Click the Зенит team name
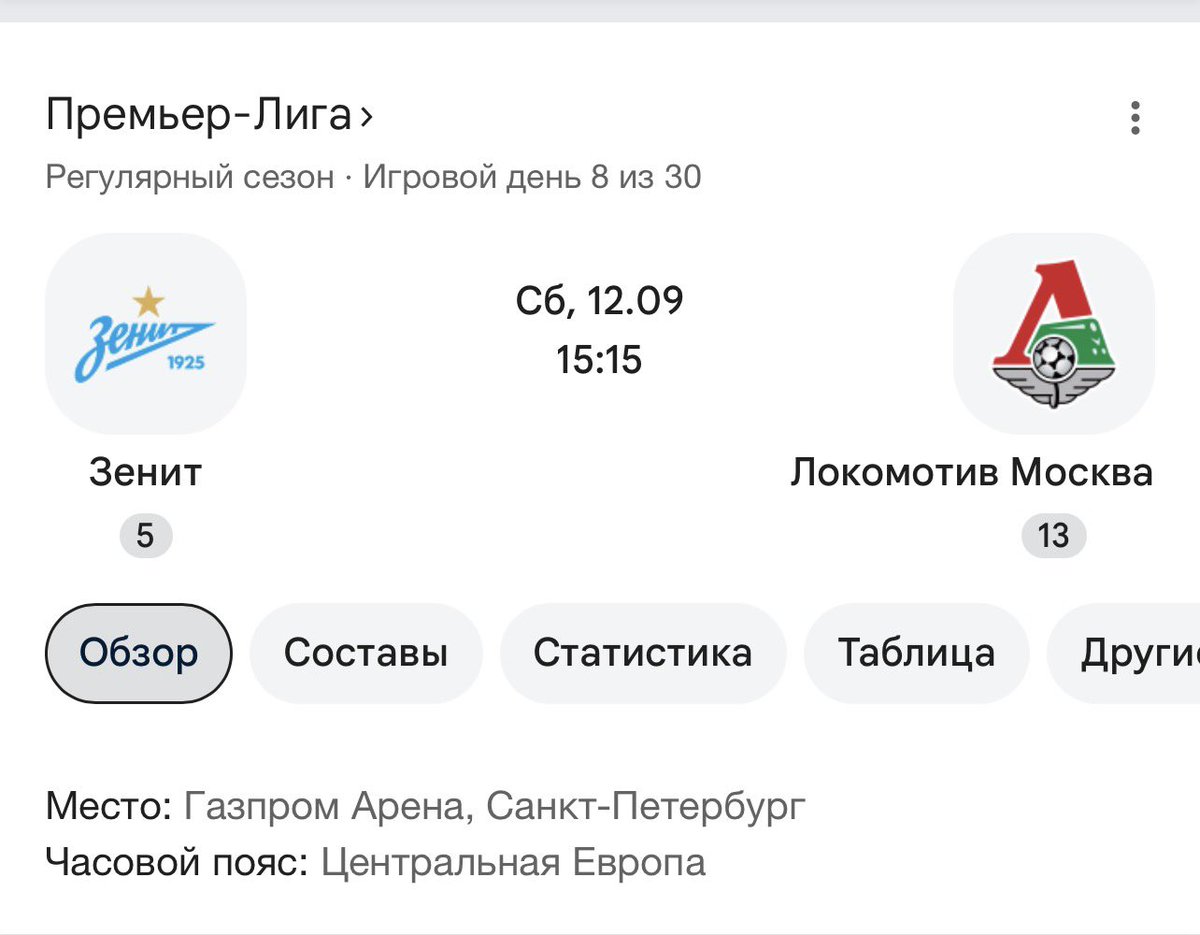The width and height of the screenshot is (1200, 935). click(145, 472)
